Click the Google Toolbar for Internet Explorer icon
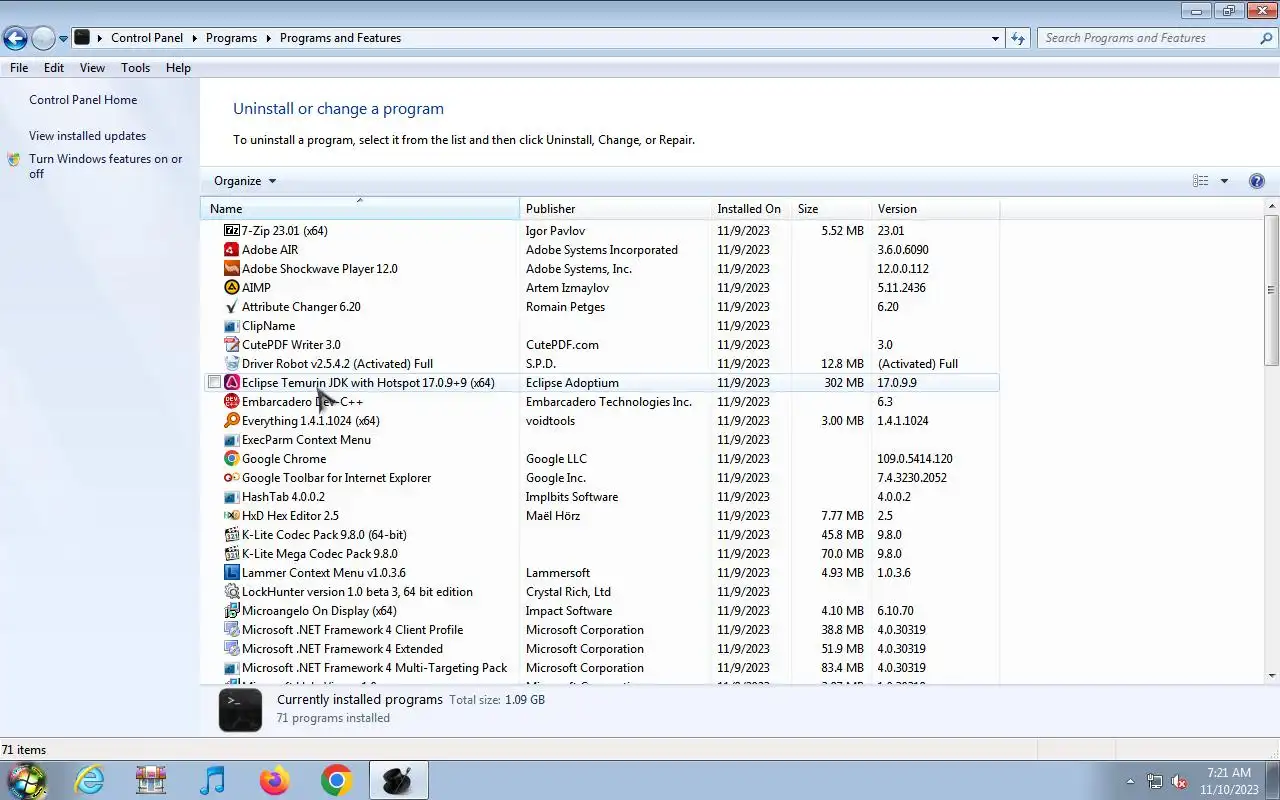1280x800 pixels. 232,478
